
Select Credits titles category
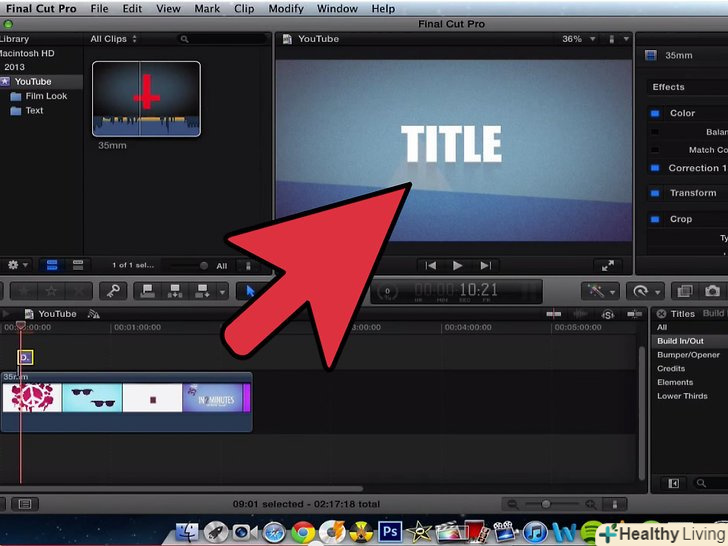671,368
